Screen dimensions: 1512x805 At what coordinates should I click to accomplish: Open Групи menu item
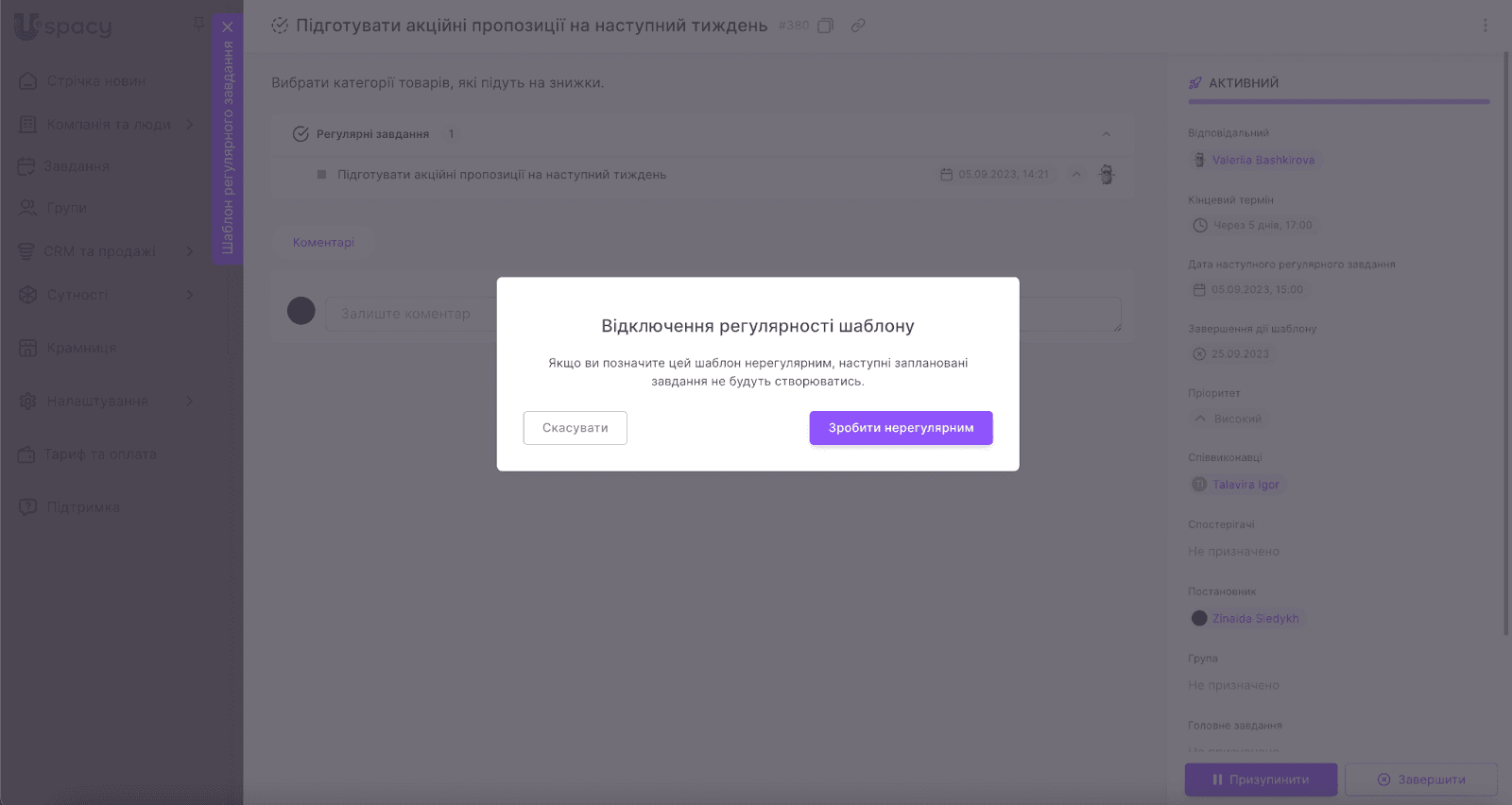tap(66, 208)
